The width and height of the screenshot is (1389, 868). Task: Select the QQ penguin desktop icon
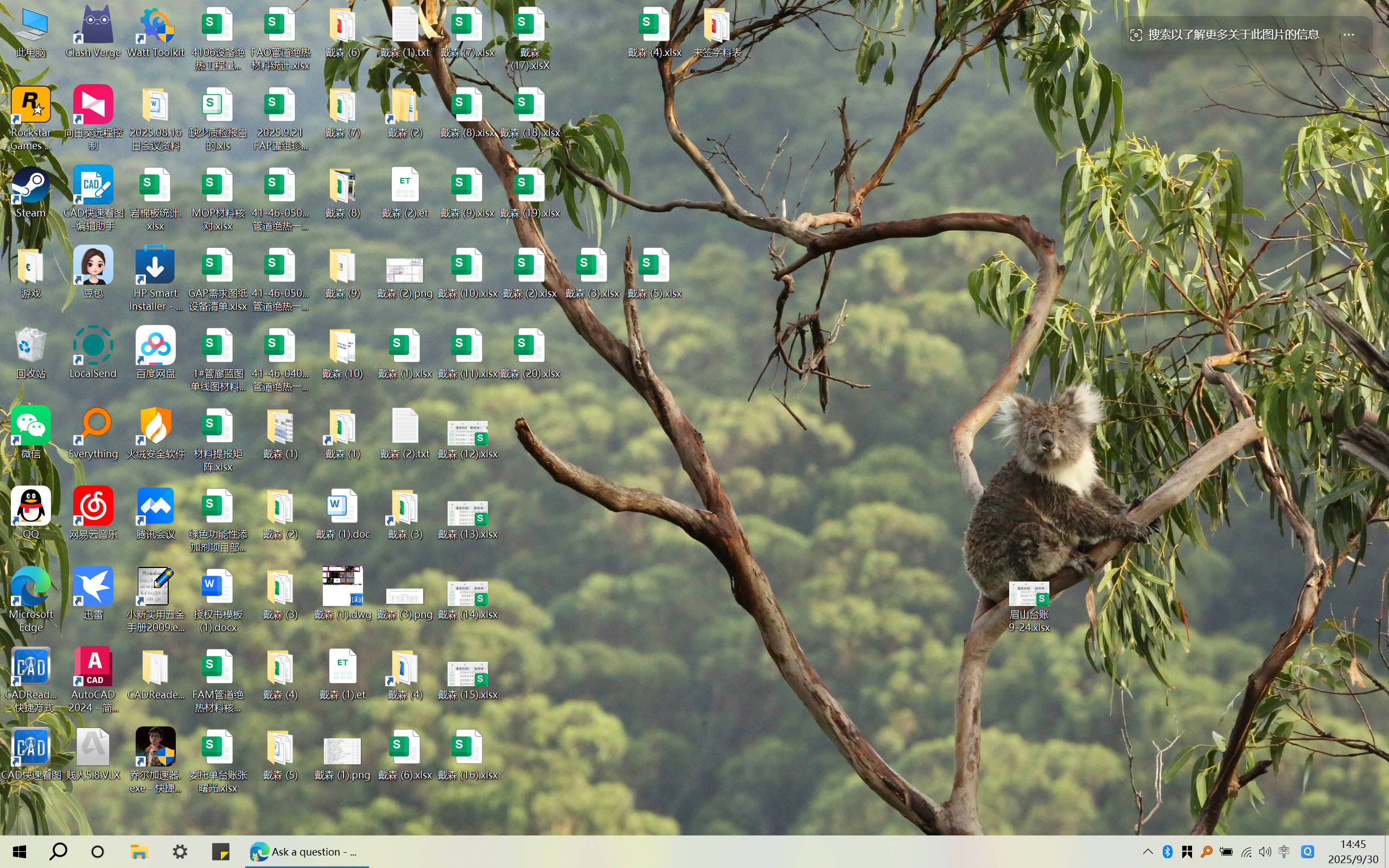click(x=30, y=514)
